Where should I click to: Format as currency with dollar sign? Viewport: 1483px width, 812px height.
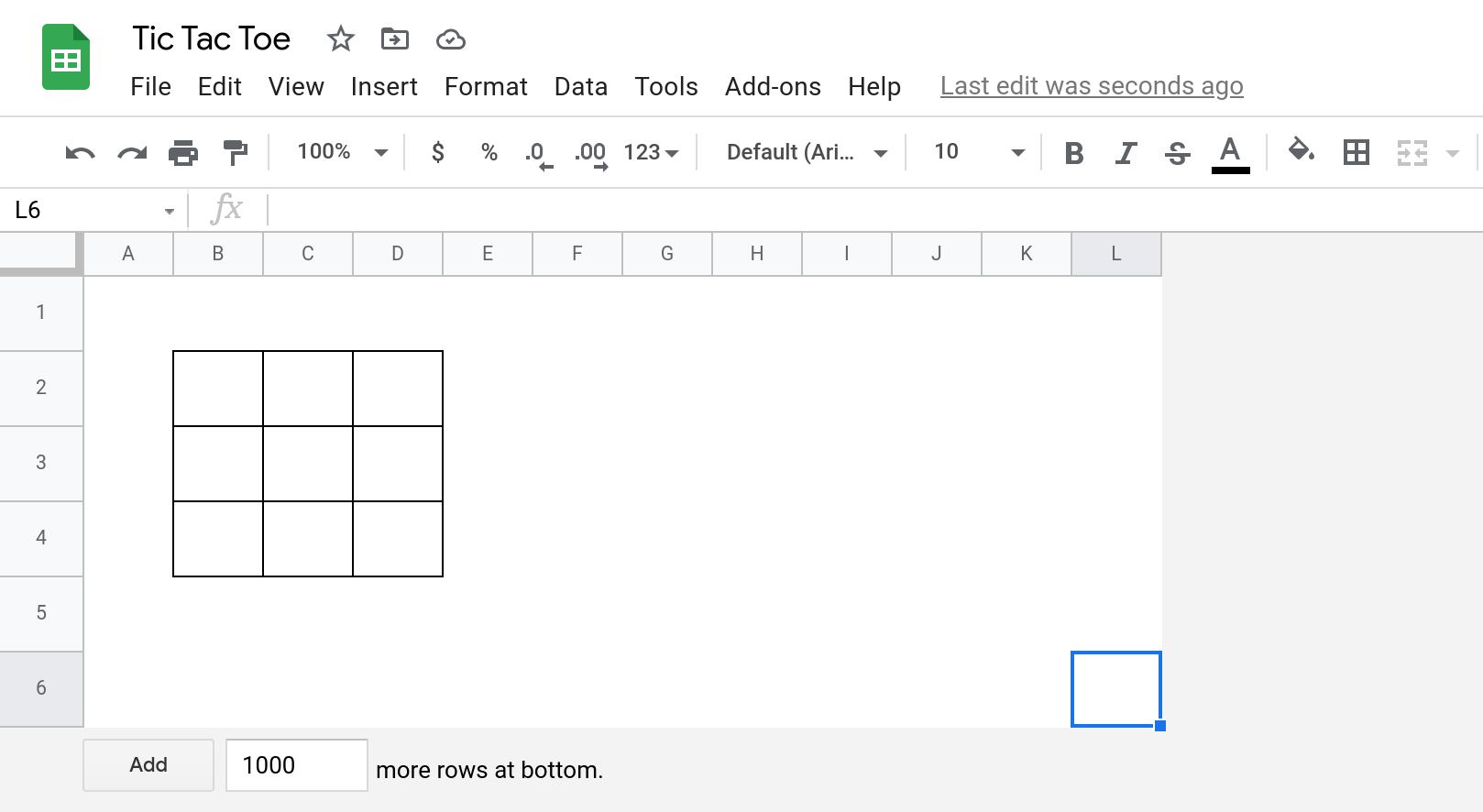(x=438, y=152)
